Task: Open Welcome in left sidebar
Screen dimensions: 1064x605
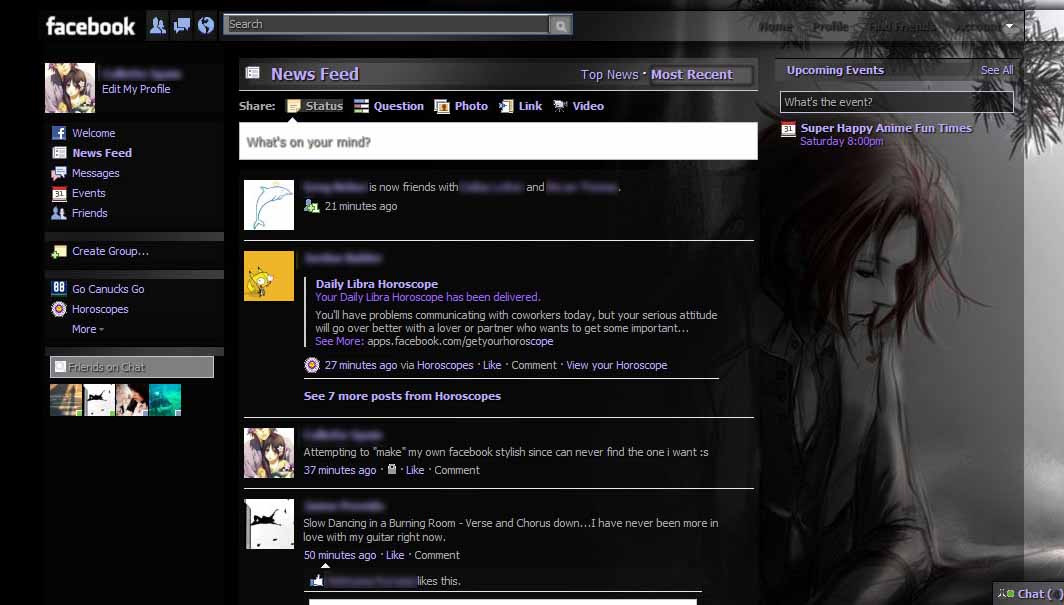Action: (x=94, y=133)
